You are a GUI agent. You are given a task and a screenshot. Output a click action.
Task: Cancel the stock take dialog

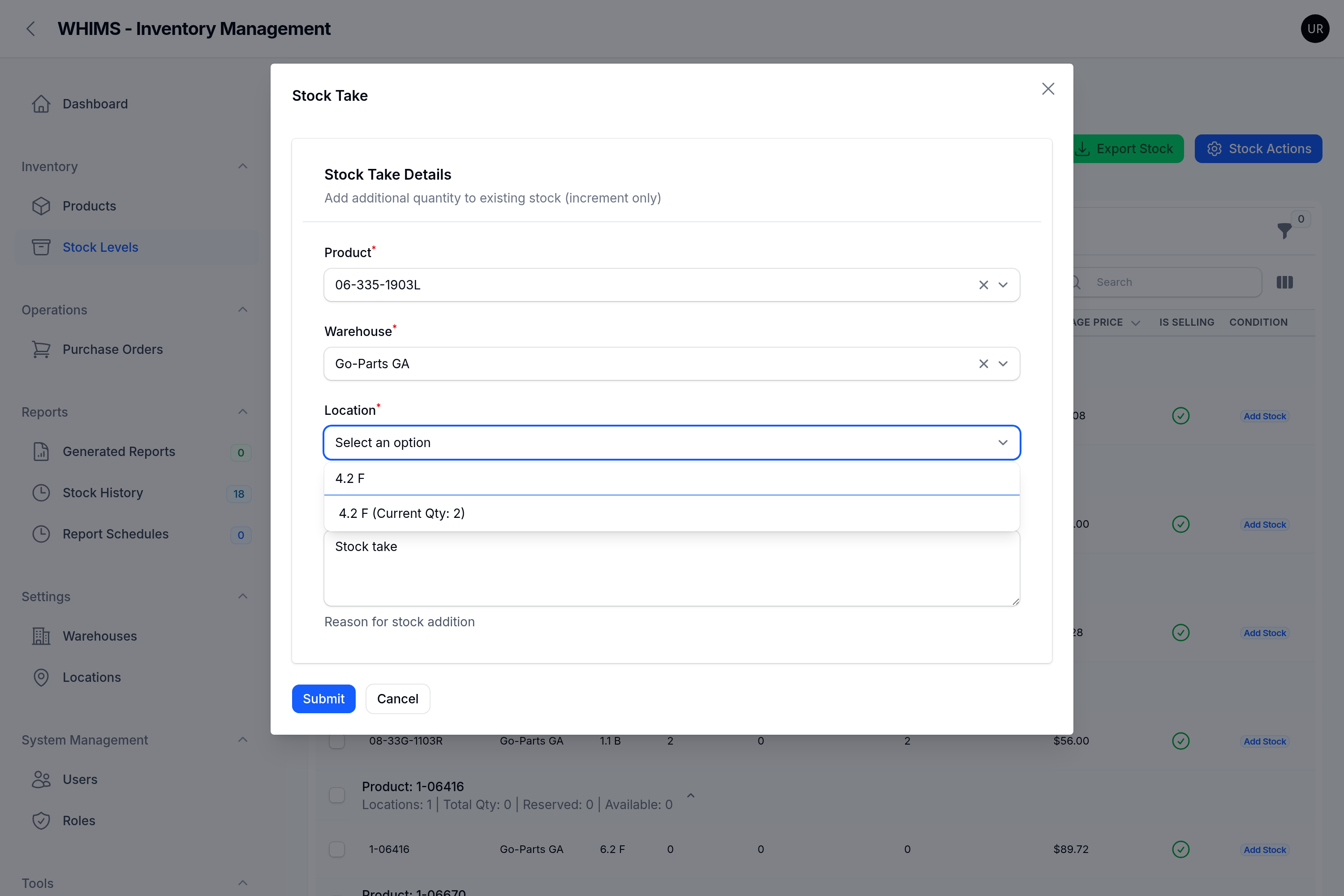click(398, 698)
